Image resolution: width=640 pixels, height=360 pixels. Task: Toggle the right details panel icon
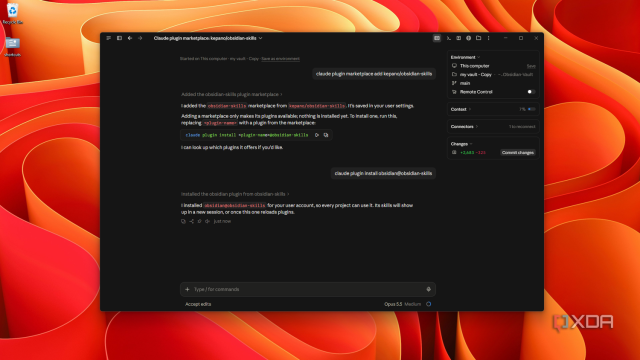pyautogui.click(x=437, y=38)
